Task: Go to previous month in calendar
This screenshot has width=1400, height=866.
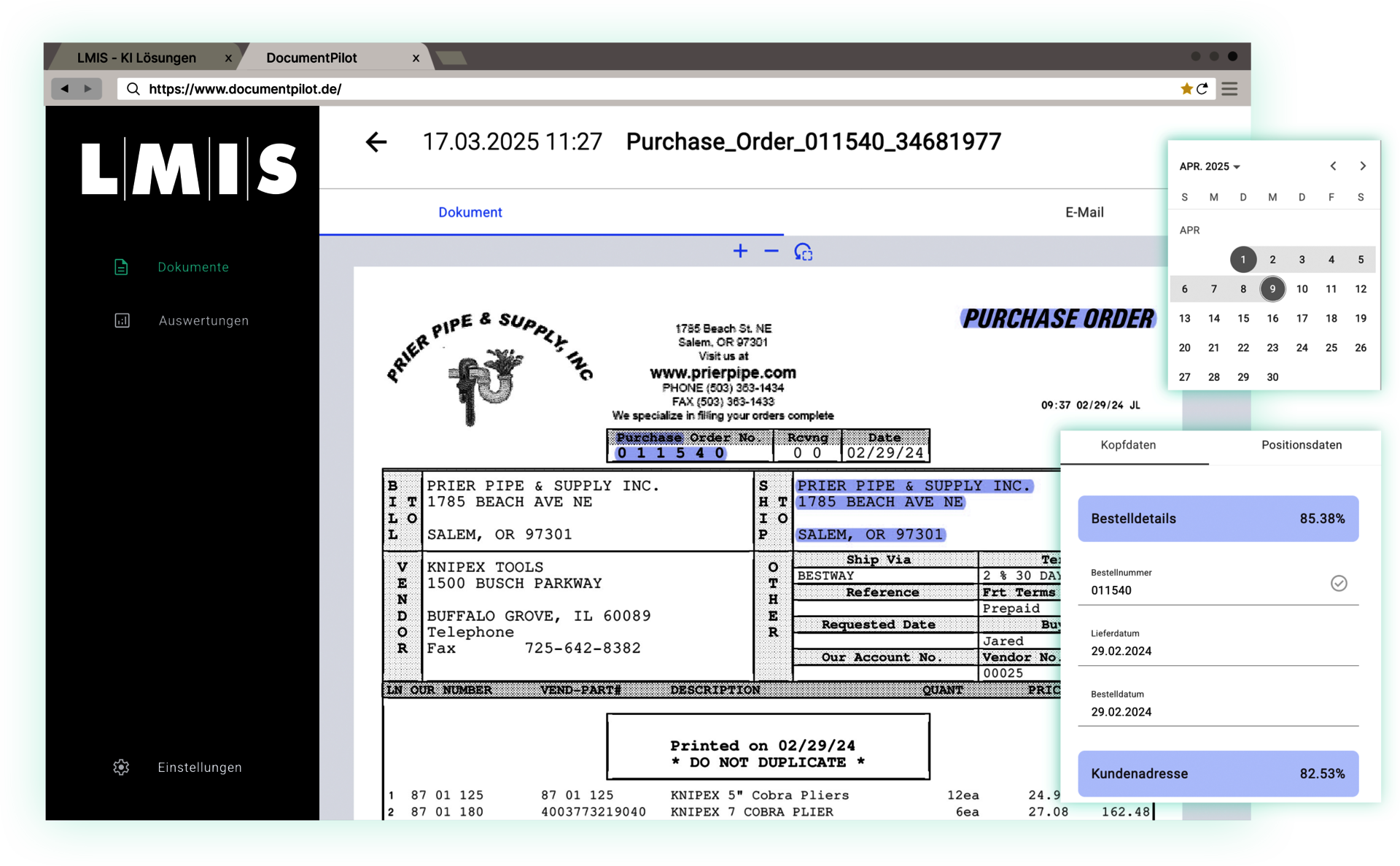Action: [x=1333, y=166]
